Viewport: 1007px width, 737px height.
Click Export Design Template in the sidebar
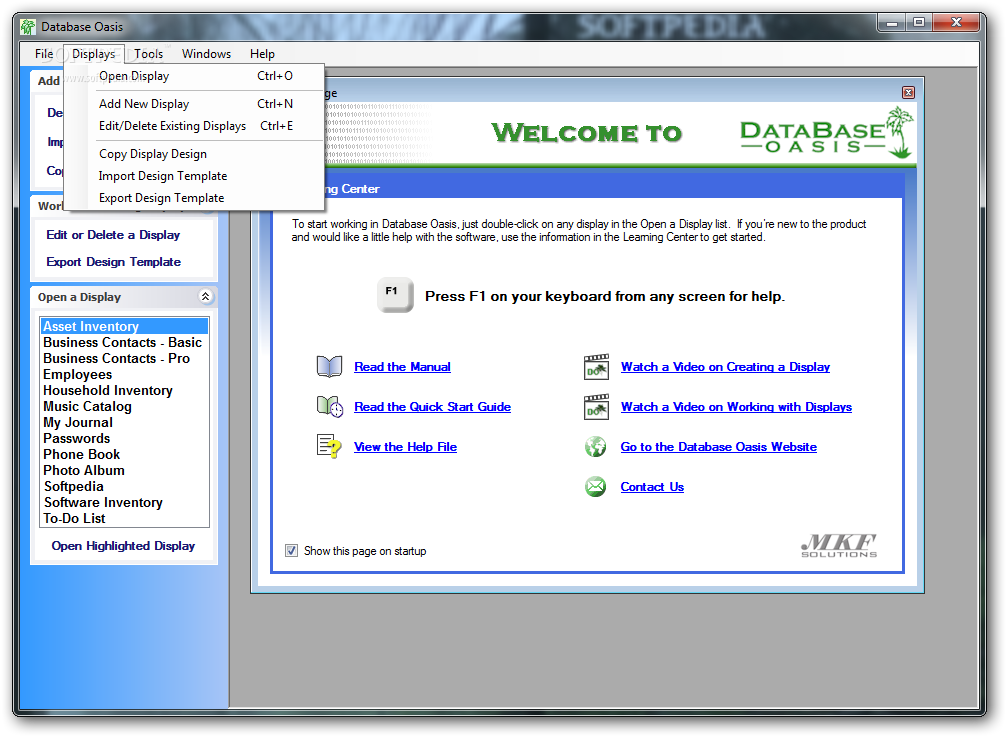tap(113, 262)
